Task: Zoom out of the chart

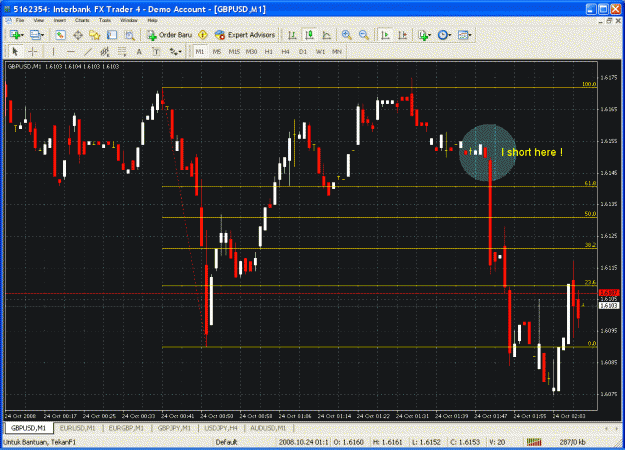Action: coord(364,35)
